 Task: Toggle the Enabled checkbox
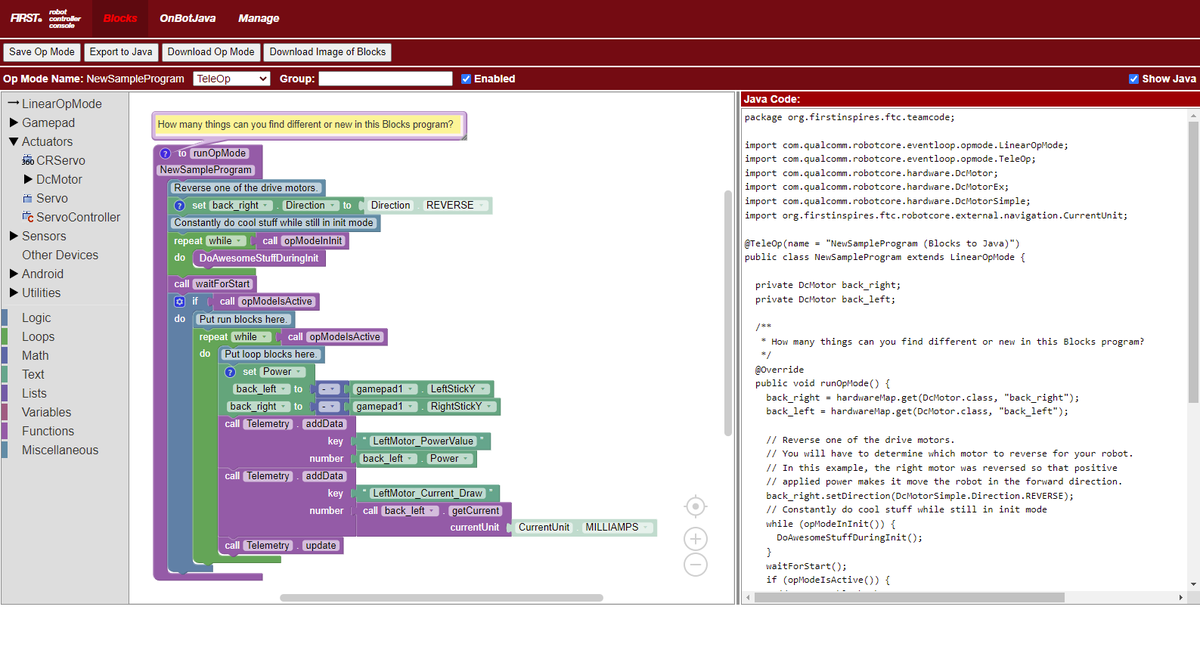467,79
